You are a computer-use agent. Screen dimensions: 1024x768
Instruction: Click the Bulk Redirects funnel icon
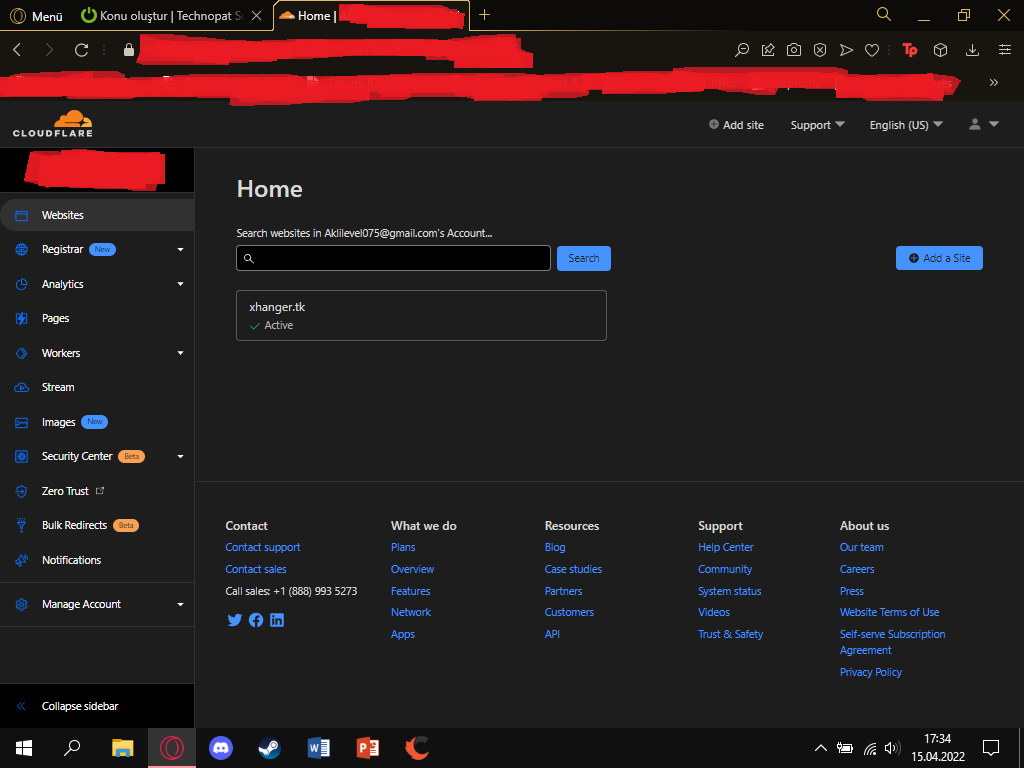22,525
